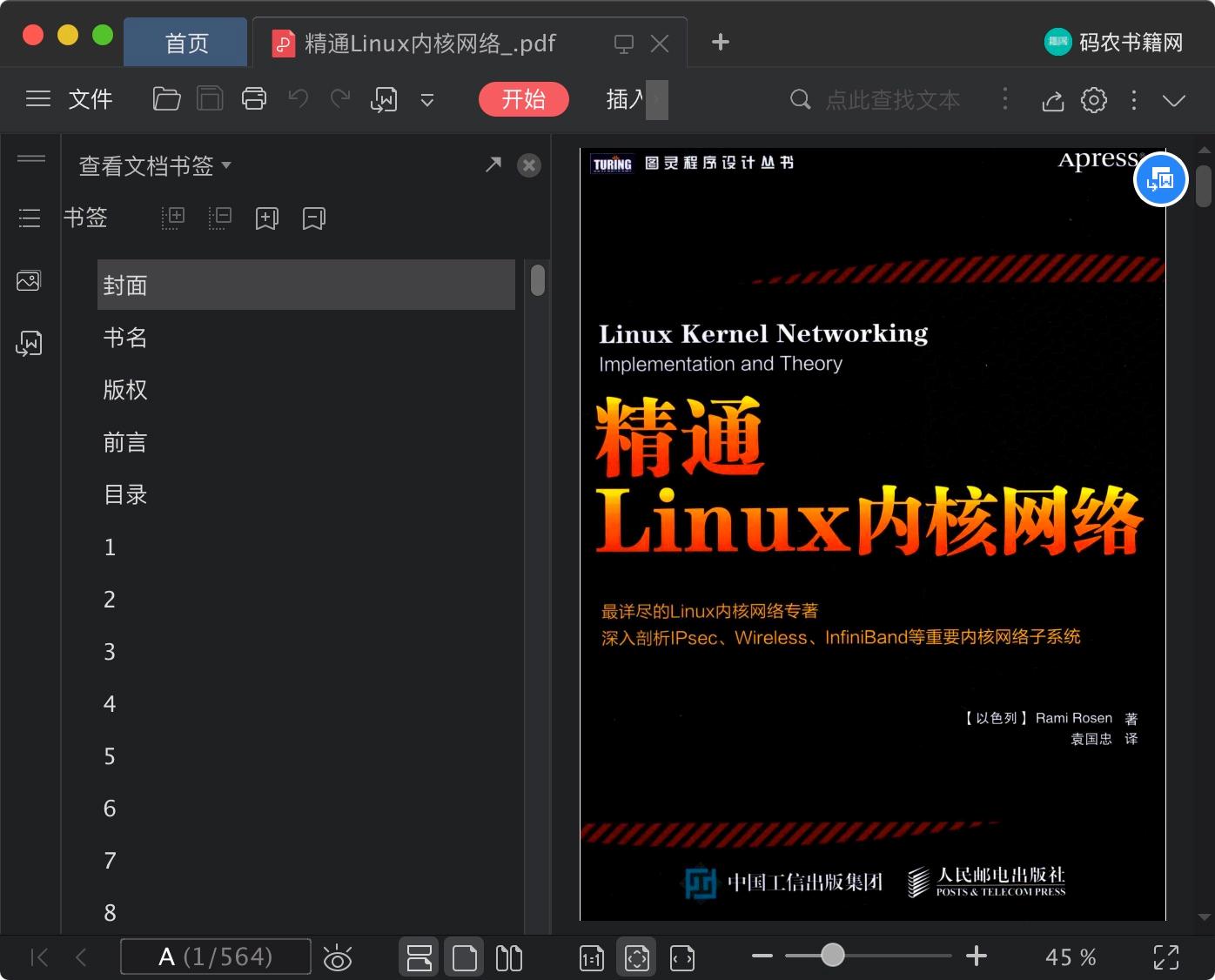Go to previous page arrow
Screen dimensions: 1215x980
pyautogui.click(x=81, y=957)
